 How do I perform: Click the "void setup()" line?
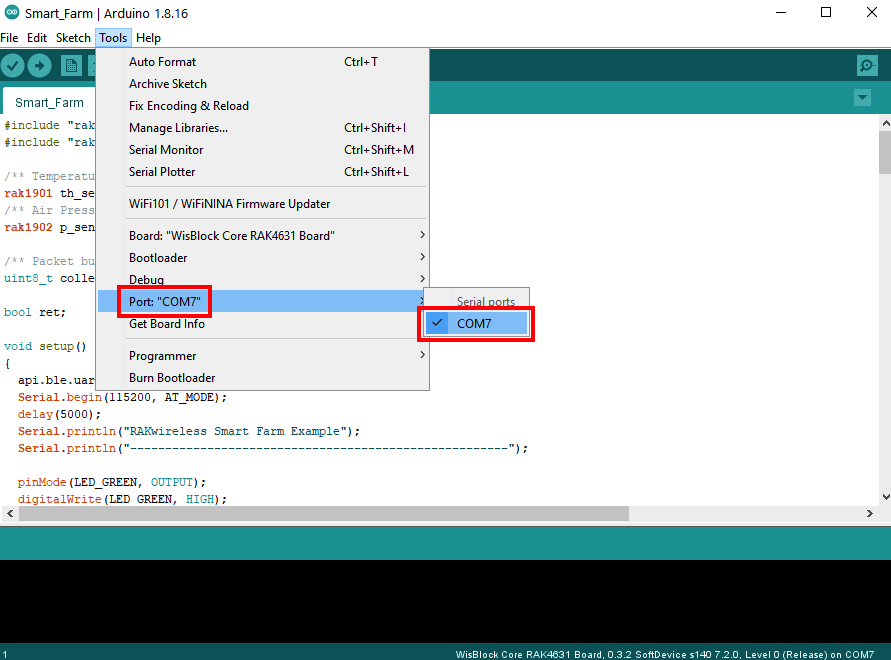(45, 346)
